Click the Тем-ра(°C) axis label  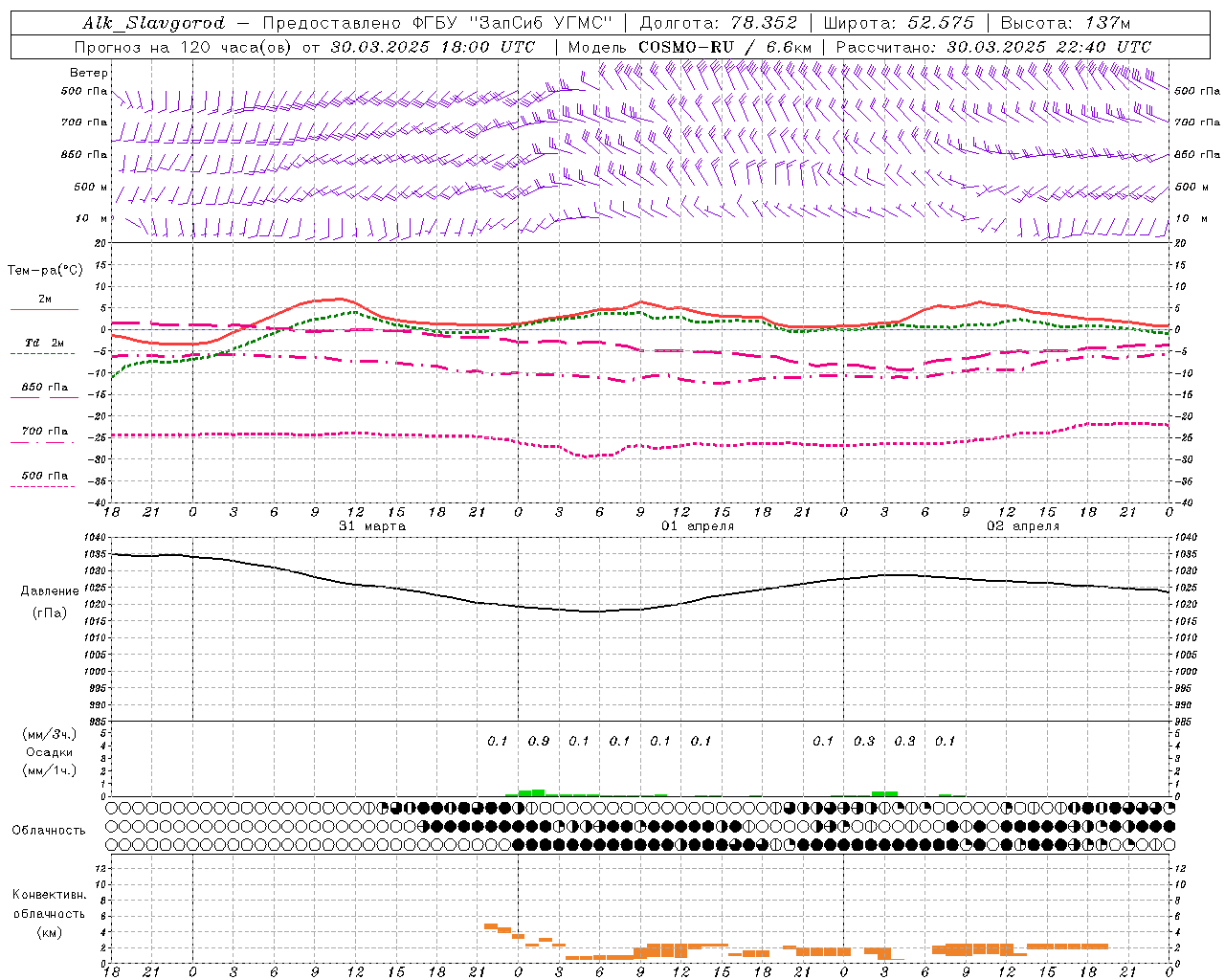pyautogui.click(x=45, y=271)
